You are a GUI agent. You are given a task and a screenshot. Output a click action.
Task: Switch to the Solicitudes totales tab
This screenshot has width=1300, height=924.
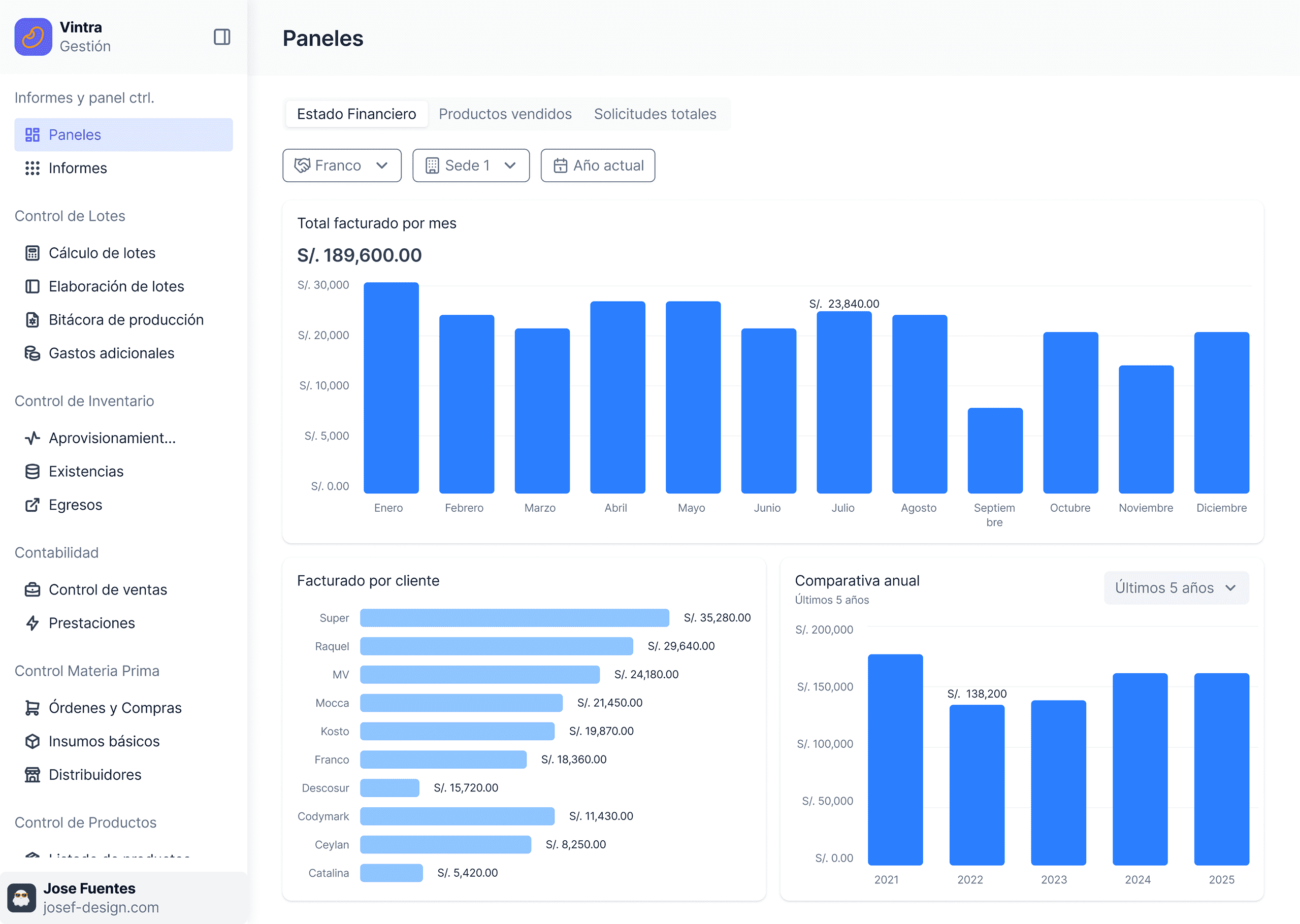click(655, 114)
